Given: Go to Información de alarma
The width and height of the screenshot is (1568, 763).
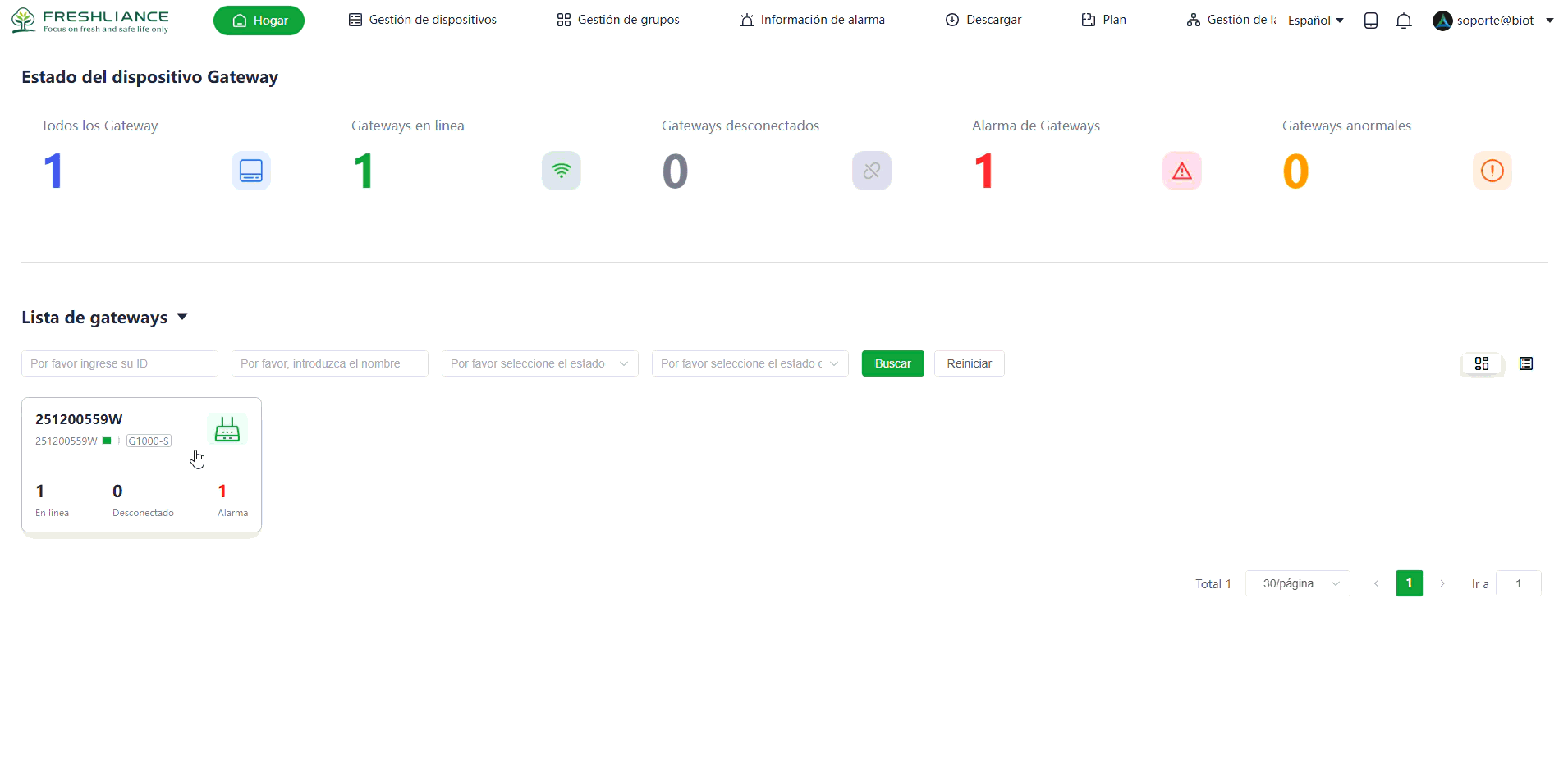Looking at the screenshot, I should click(812, 20).
